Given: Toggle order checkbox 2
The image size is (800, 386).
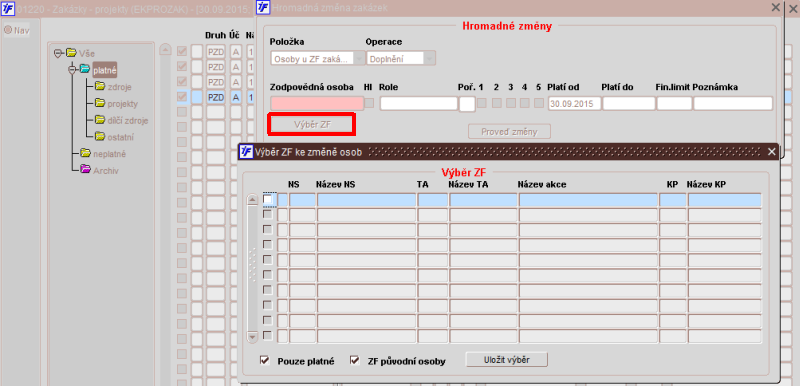Looking at the screenshot, I should (496, 103).
